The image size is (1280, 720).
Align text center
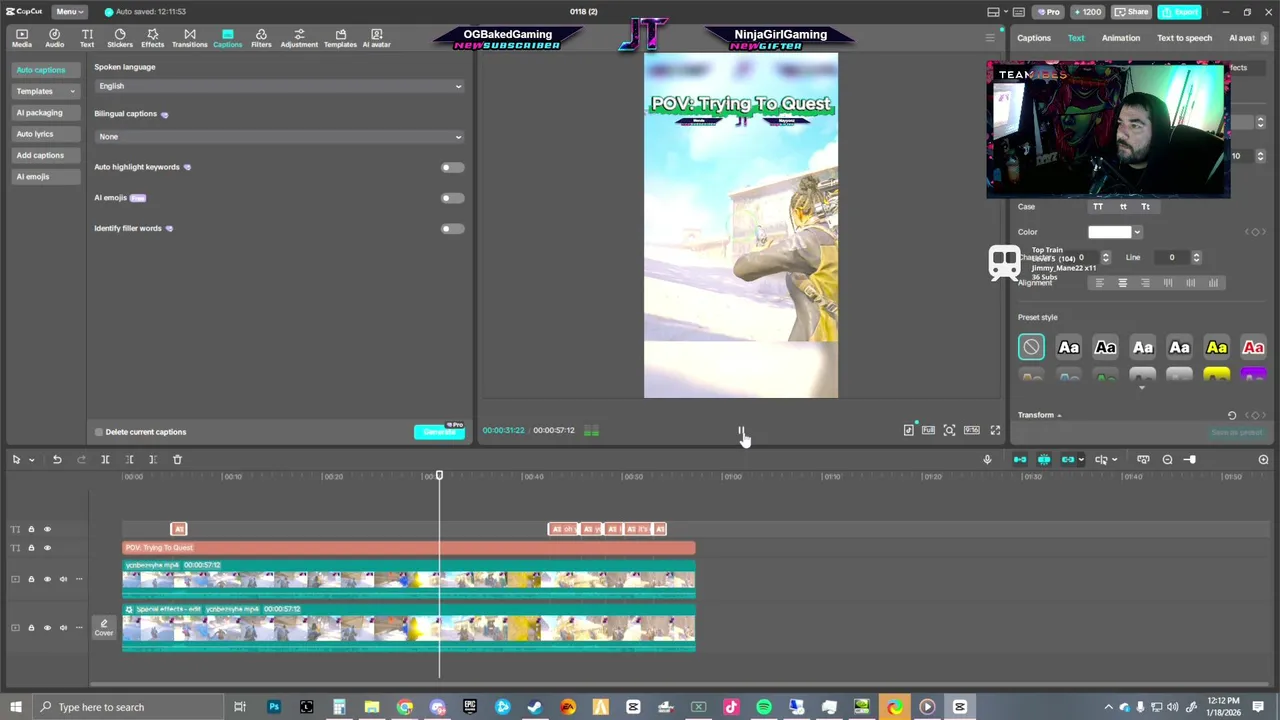coord(1122,283)
